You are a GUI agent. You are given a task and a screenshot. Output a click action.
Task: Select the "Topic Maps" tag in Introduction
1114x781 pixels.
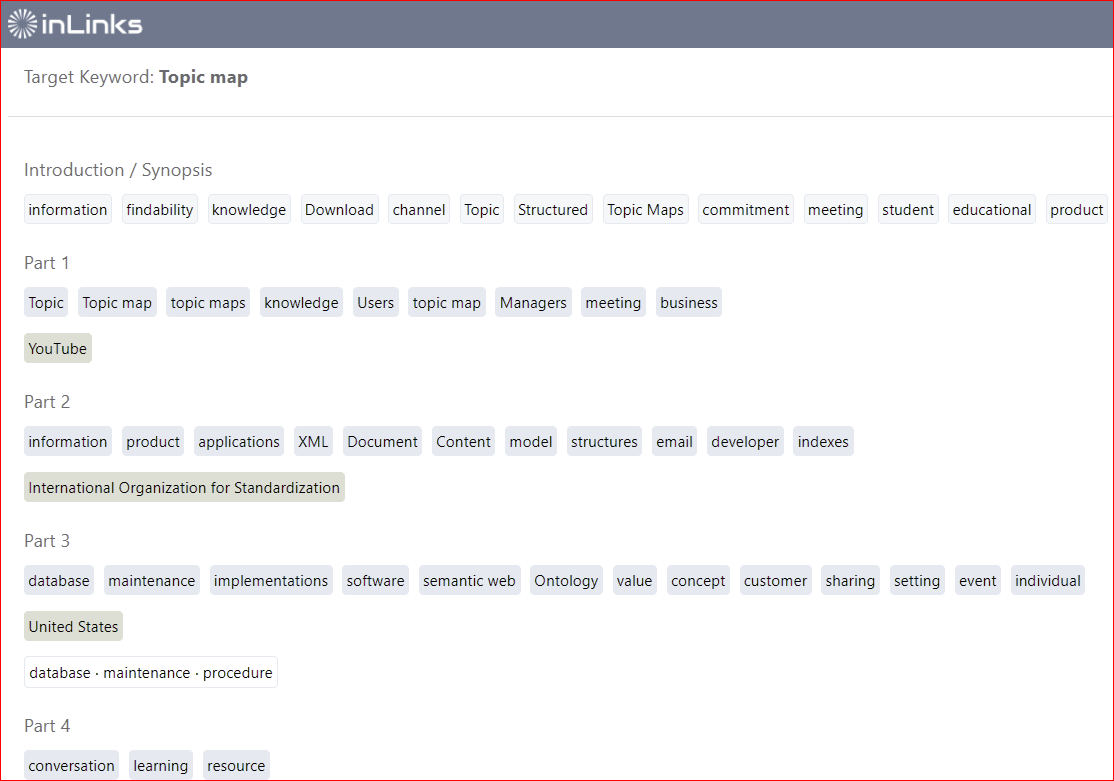[x=646, y=210]
